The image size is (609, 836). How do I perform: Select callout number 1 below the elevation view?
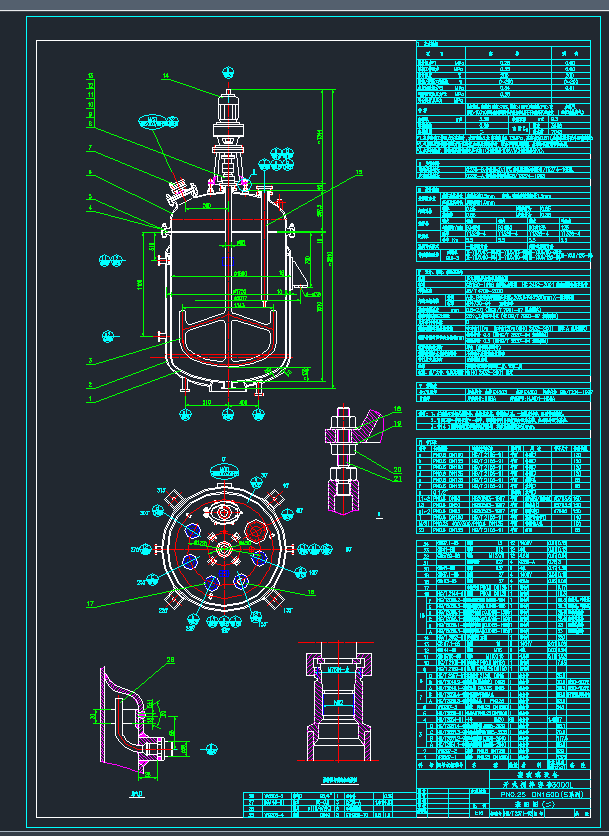pyautogui.click(x=90, y=399)
